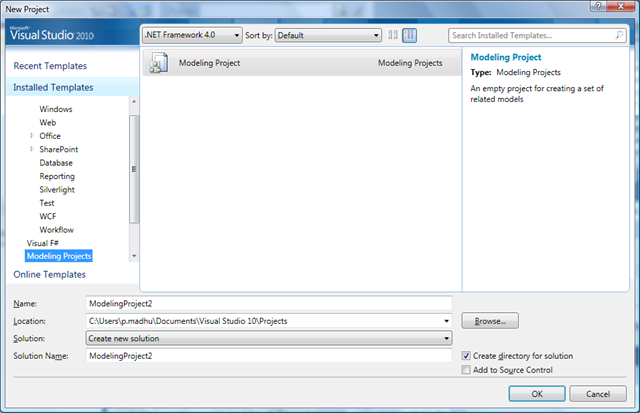Click the search magnifier icon
The height and width of the screenshot is (413, 640).
[x=619, y=36]
